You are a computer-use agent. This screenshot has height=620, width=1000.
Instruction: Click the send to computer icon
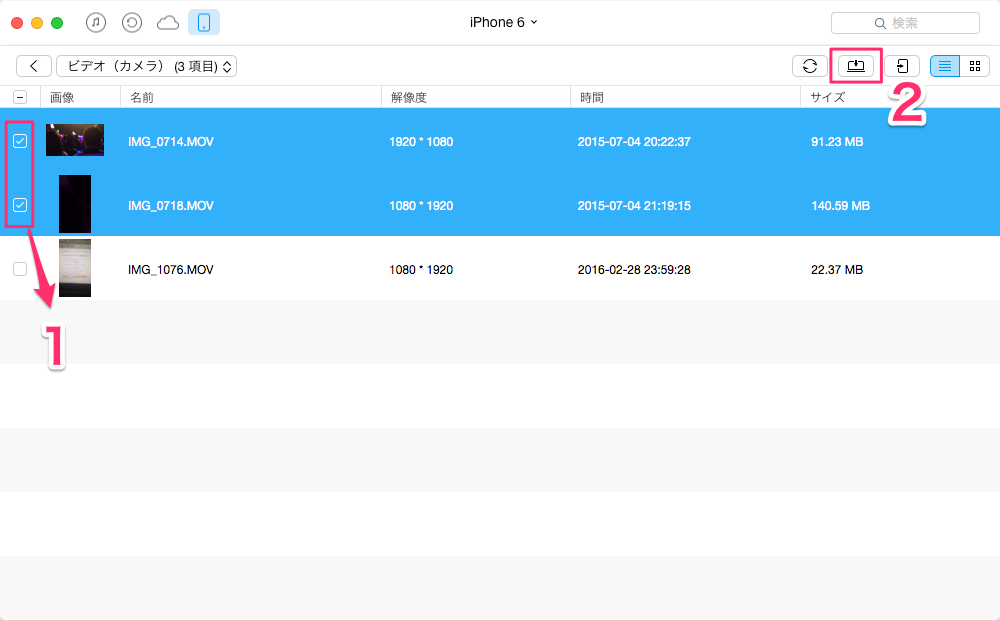856,66
